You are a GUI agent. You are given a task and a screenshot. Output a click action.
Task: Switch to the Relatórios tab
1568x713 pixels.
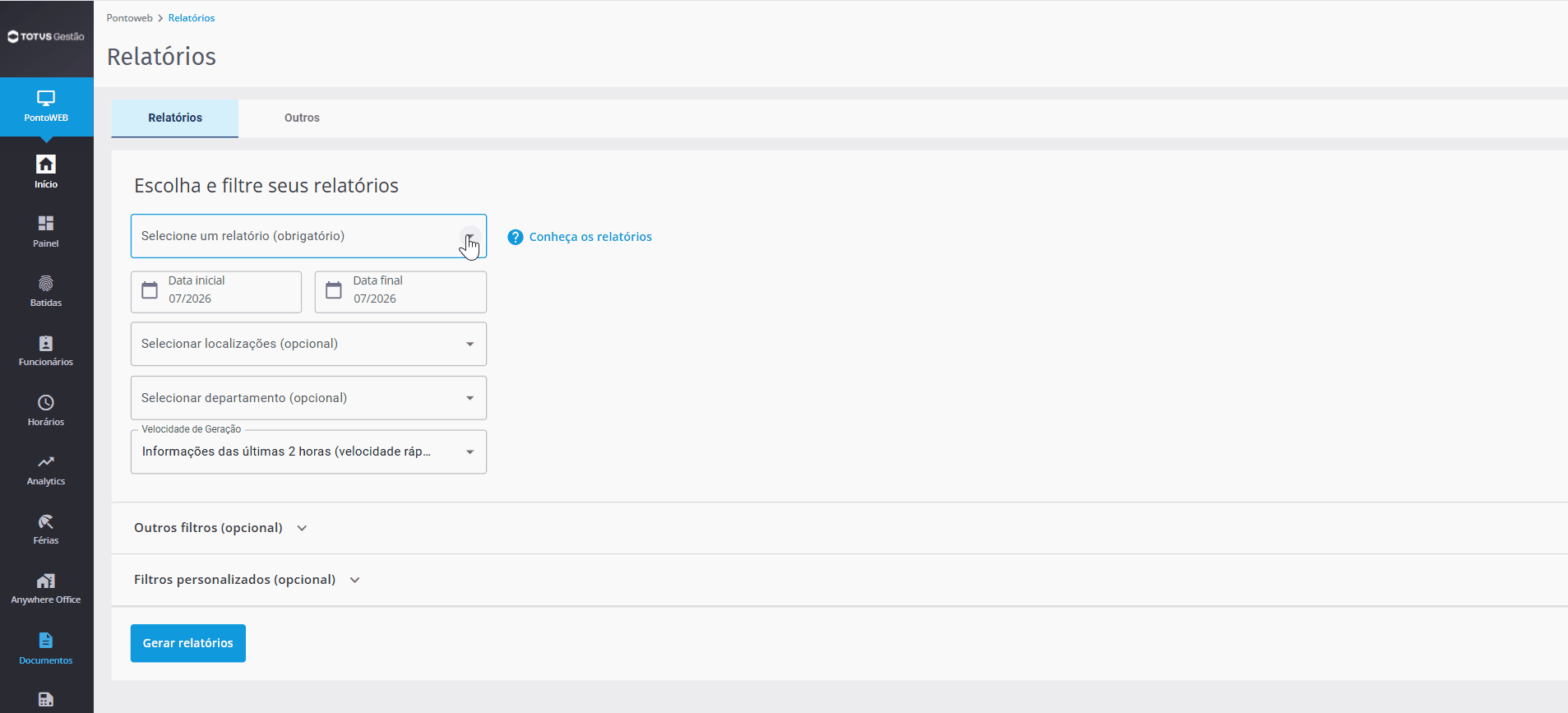[x=175, y=118]
